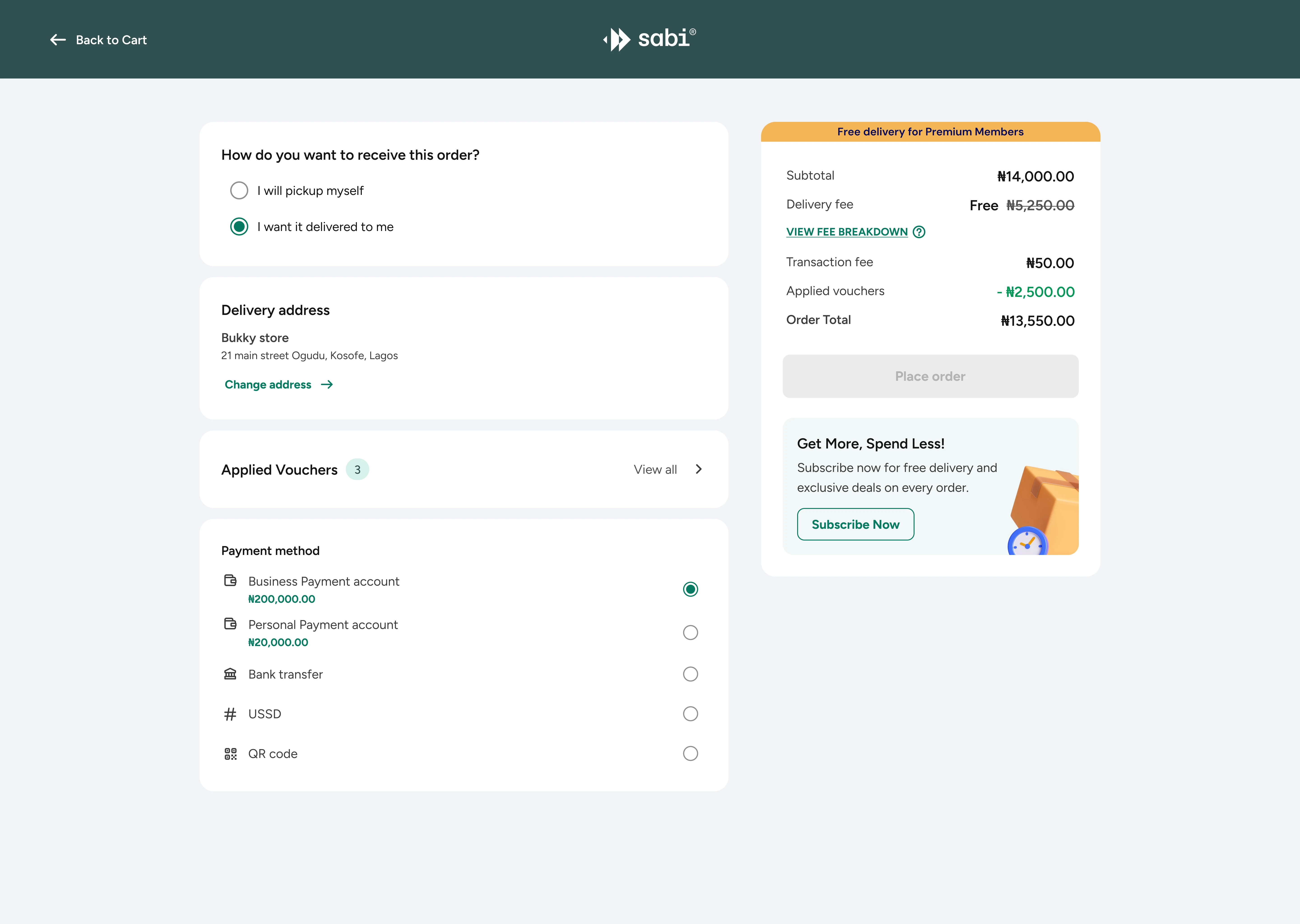Click the Applied Vouchers count badge
1300x924 pixels.
[x=357, y=469]
